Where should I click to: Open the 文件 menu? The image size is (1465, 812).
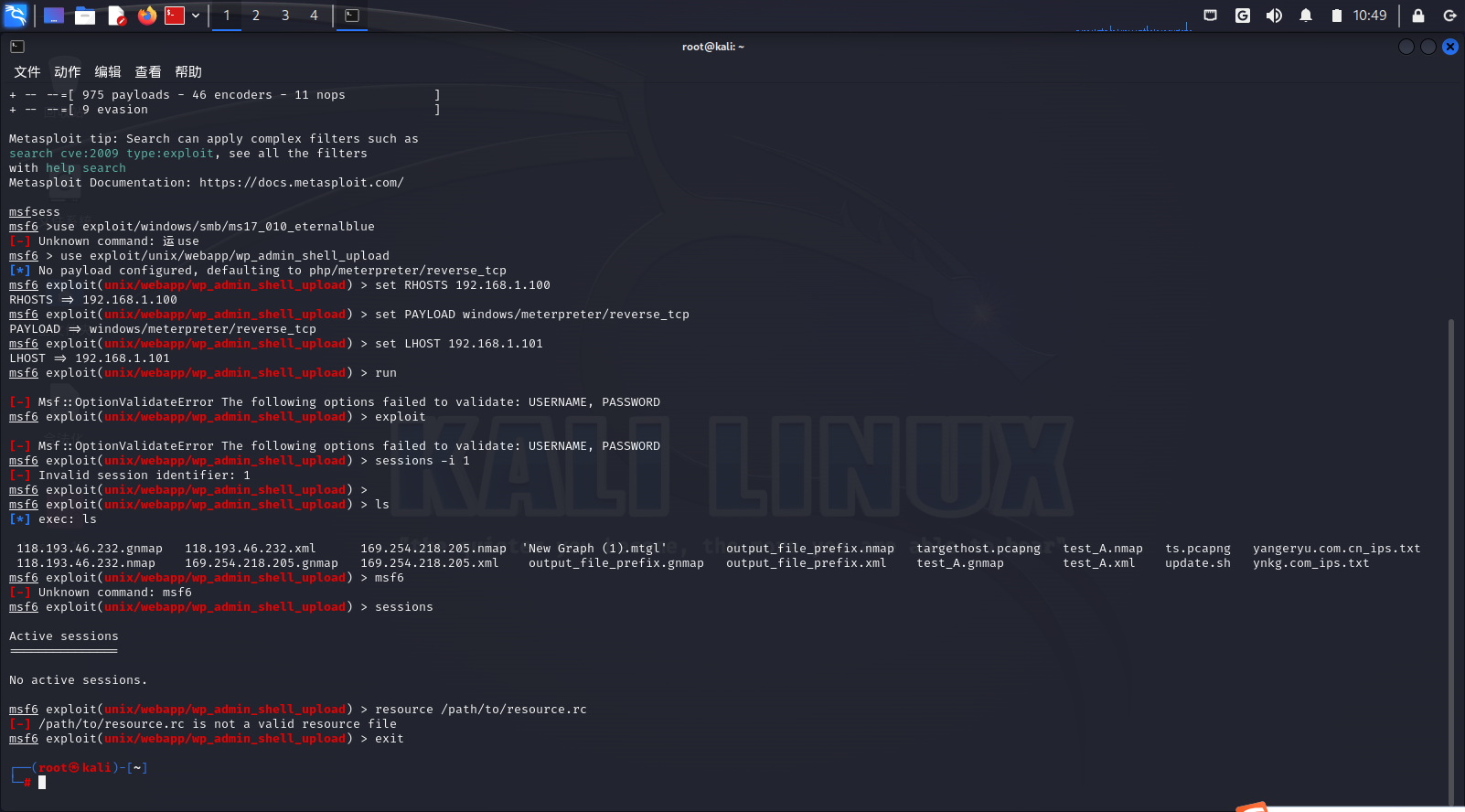coord(27,72)
